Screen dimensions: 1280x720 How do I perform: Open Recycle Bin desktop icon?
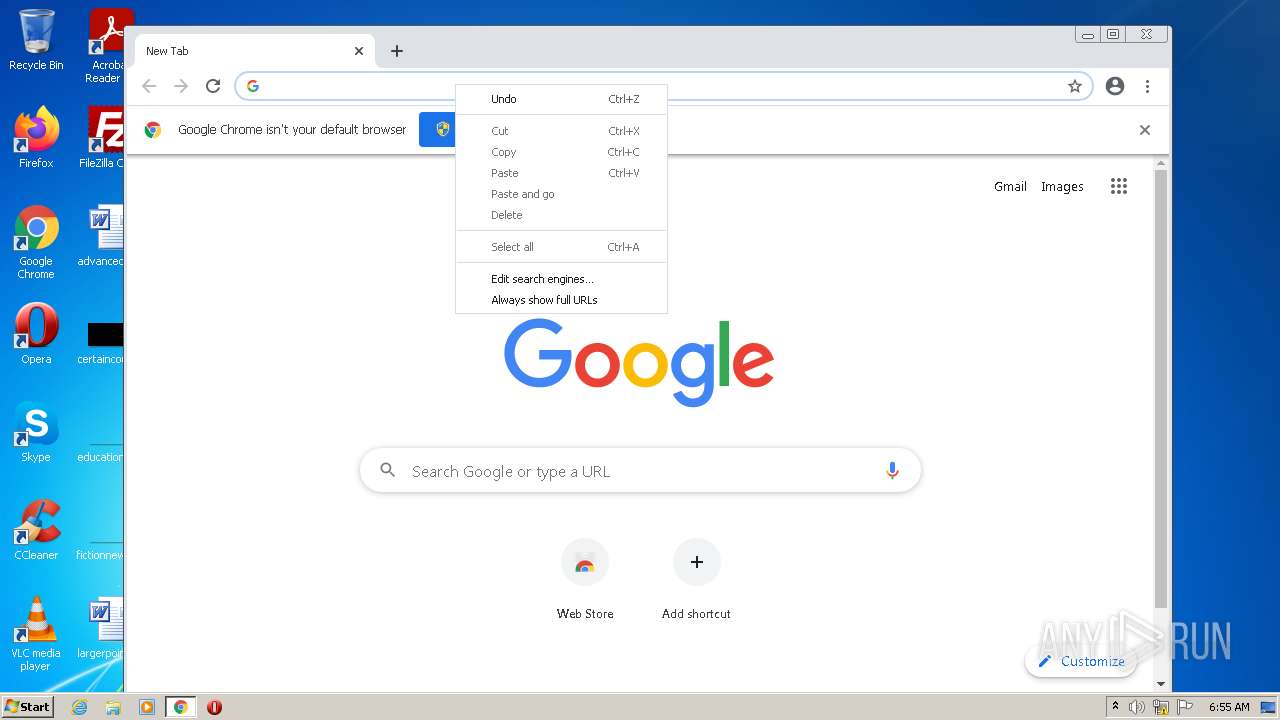pos(36,40)
